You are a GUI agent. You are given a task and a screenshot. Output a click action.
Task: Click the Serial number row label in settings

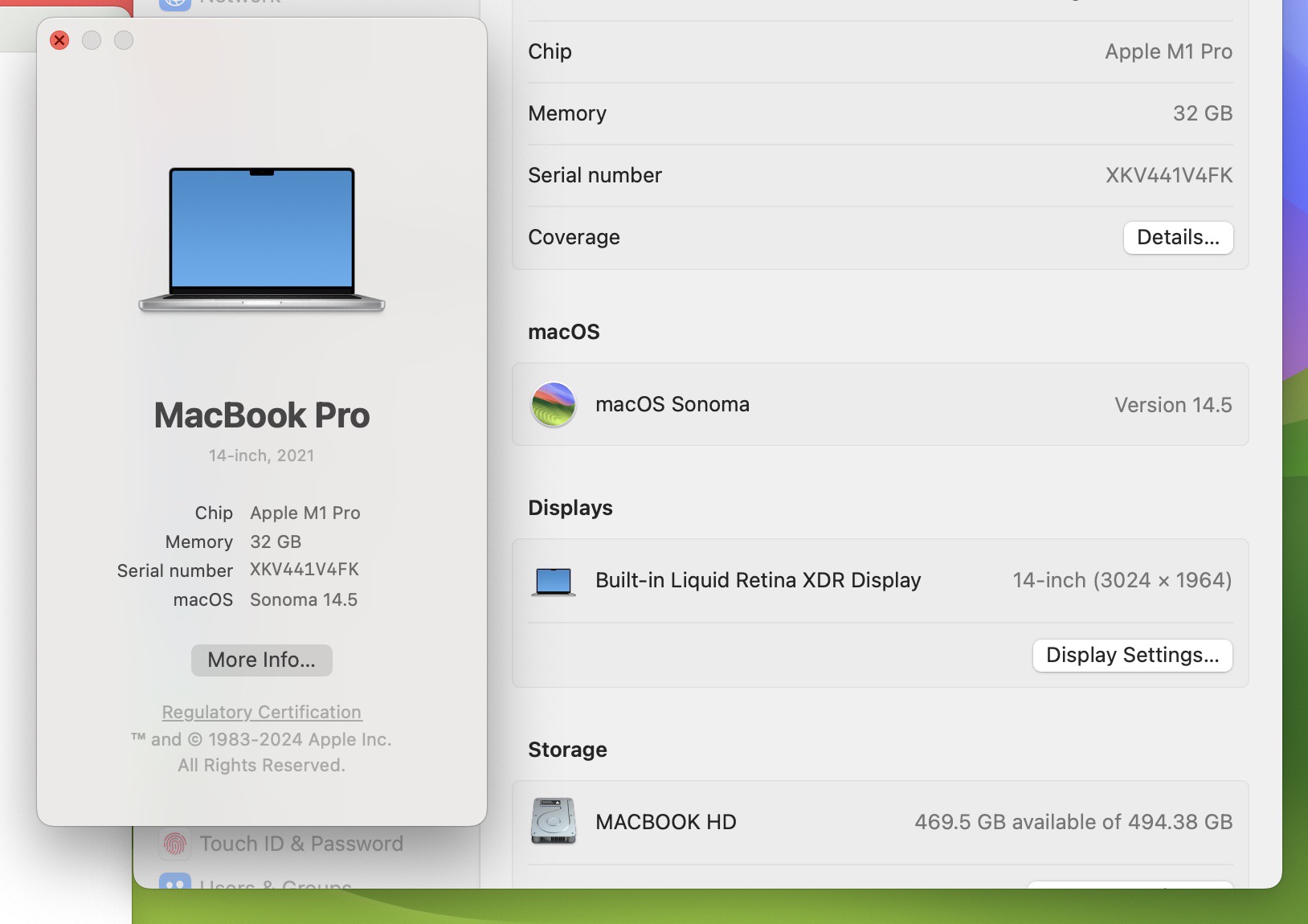coord(595,175)
